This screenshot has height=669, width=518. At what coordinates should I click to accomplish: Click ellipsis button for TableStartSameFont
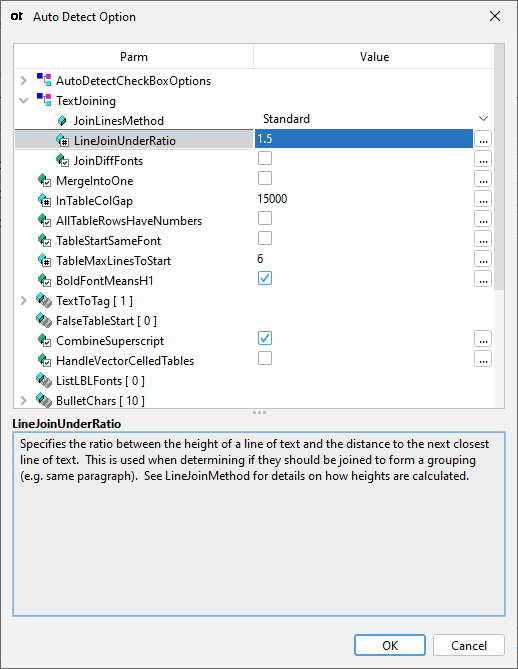483,239
